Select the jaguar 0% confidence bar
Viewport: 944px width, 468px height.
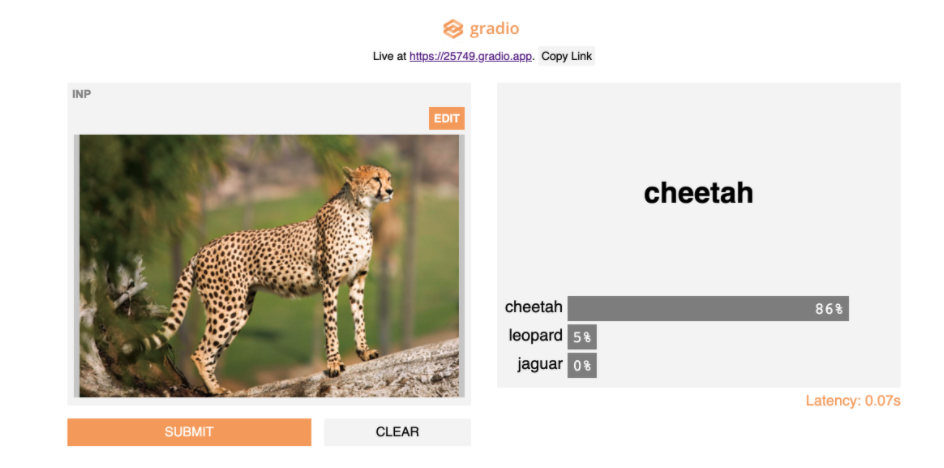[x=582, y=365]
